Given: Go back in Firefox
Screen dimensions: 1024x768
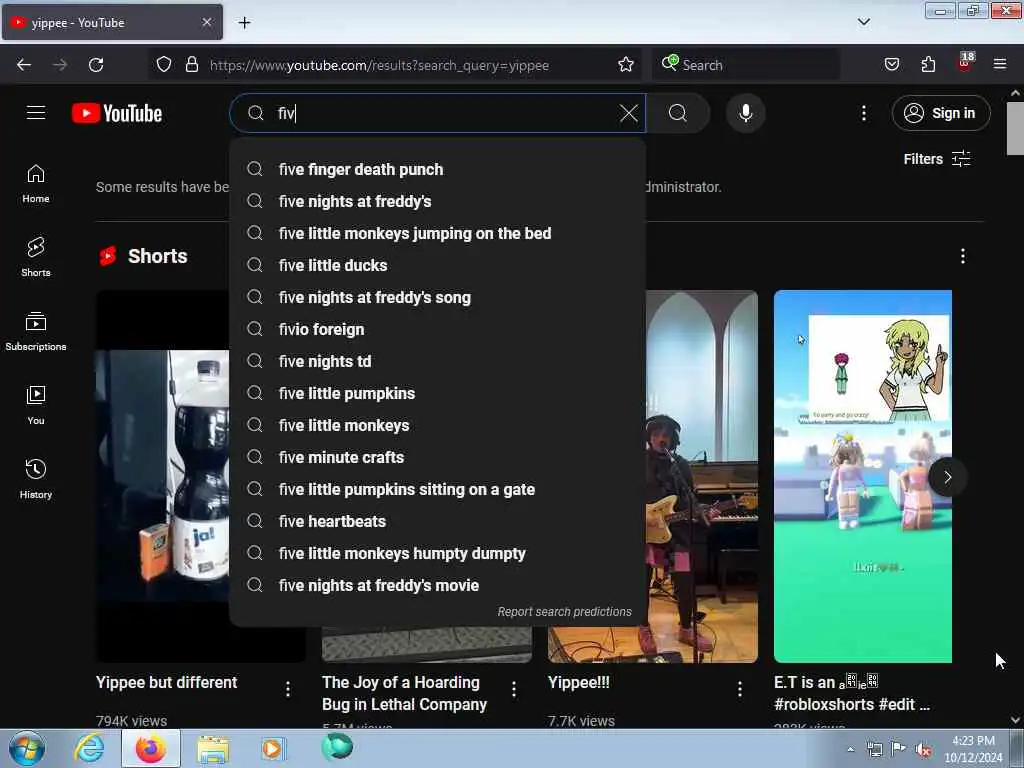Looking at the screenshot, I should pyautogui.click(x=24, y=65).
